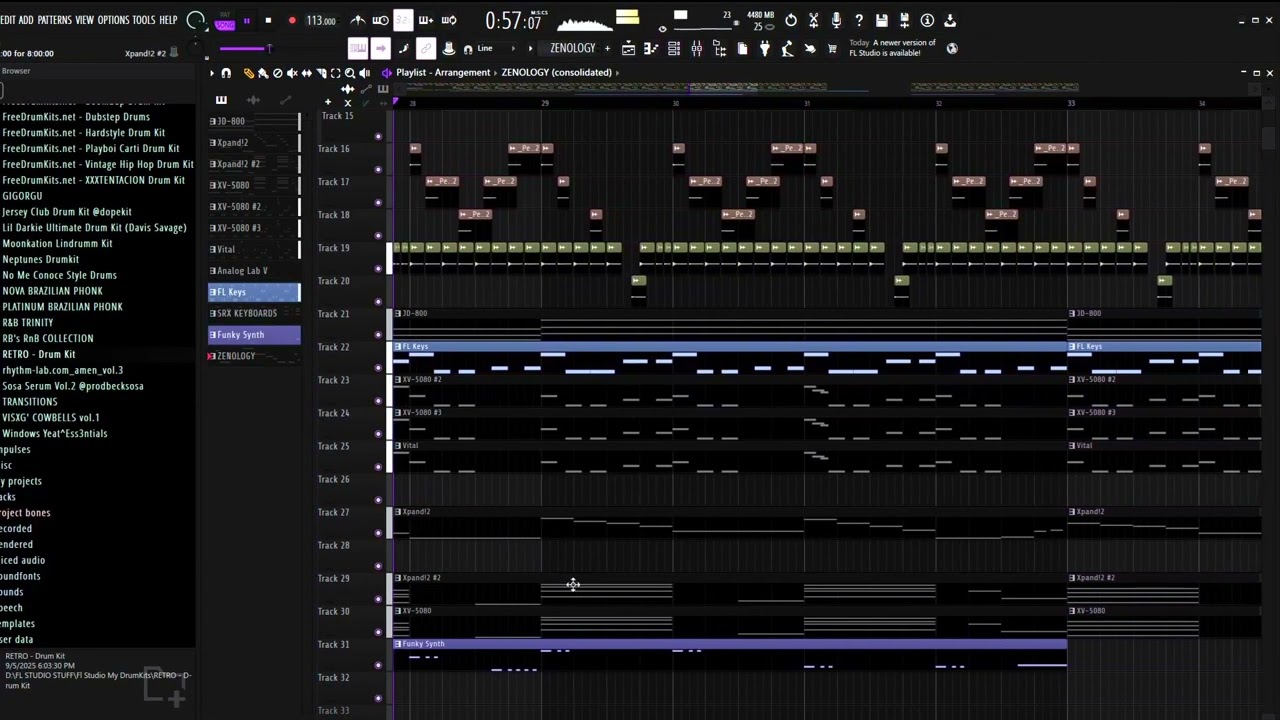This screenshot has height=720, width=1280.
Task: Open the HELP menu
Action: [x=168, y=20]
